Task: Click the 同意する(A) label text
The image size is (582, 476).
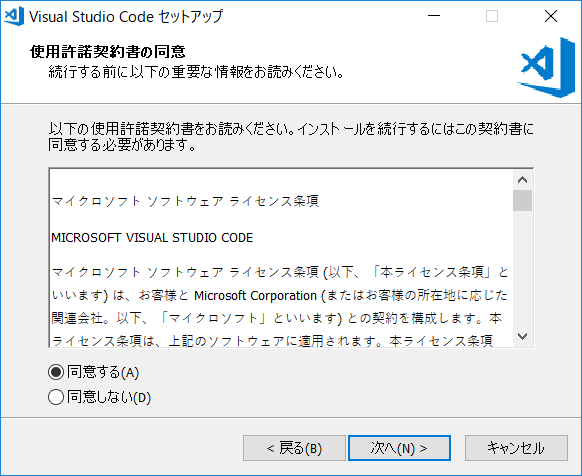Action: coord(103,372)
